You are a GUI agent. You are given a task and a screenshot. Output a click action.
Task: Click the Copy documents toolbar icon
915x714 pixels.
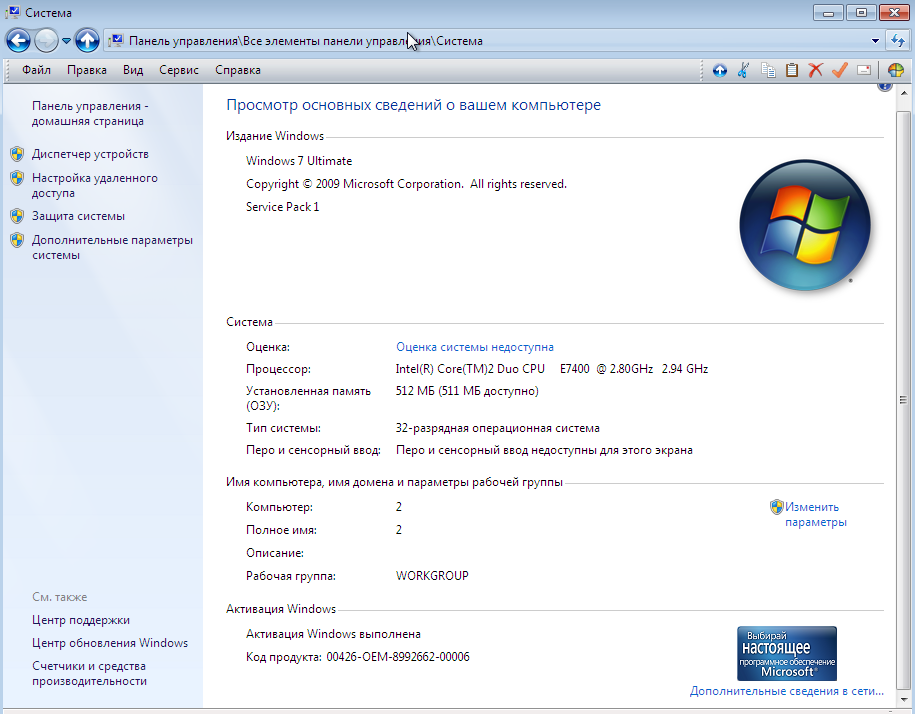coord(768,71)
